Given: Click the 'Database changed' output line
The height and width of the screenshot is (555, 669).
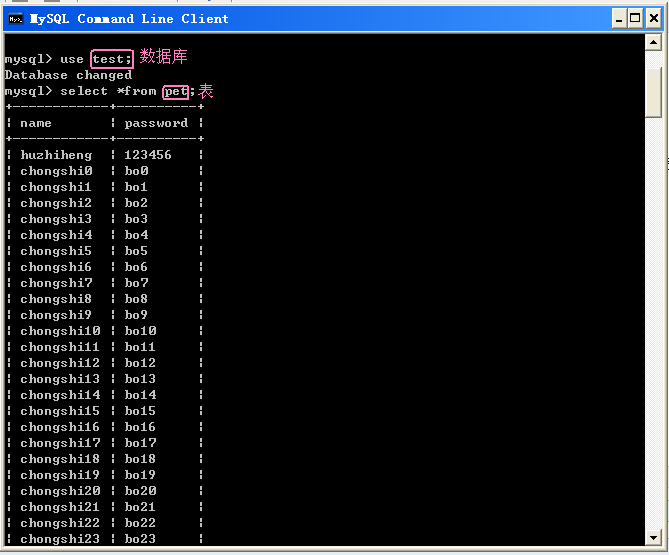Looking at the screenshot, I should tap(68, 75).
